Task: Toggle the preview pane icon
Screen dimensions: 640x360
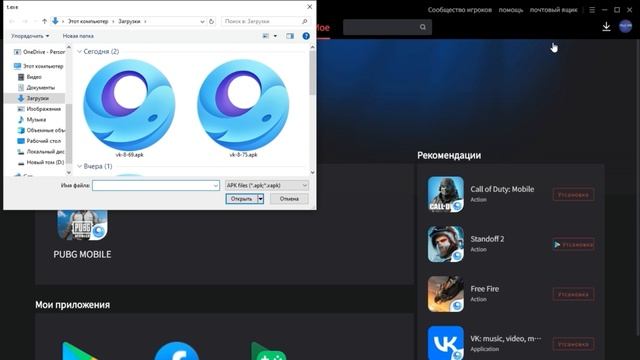Action: click(290, 36)
